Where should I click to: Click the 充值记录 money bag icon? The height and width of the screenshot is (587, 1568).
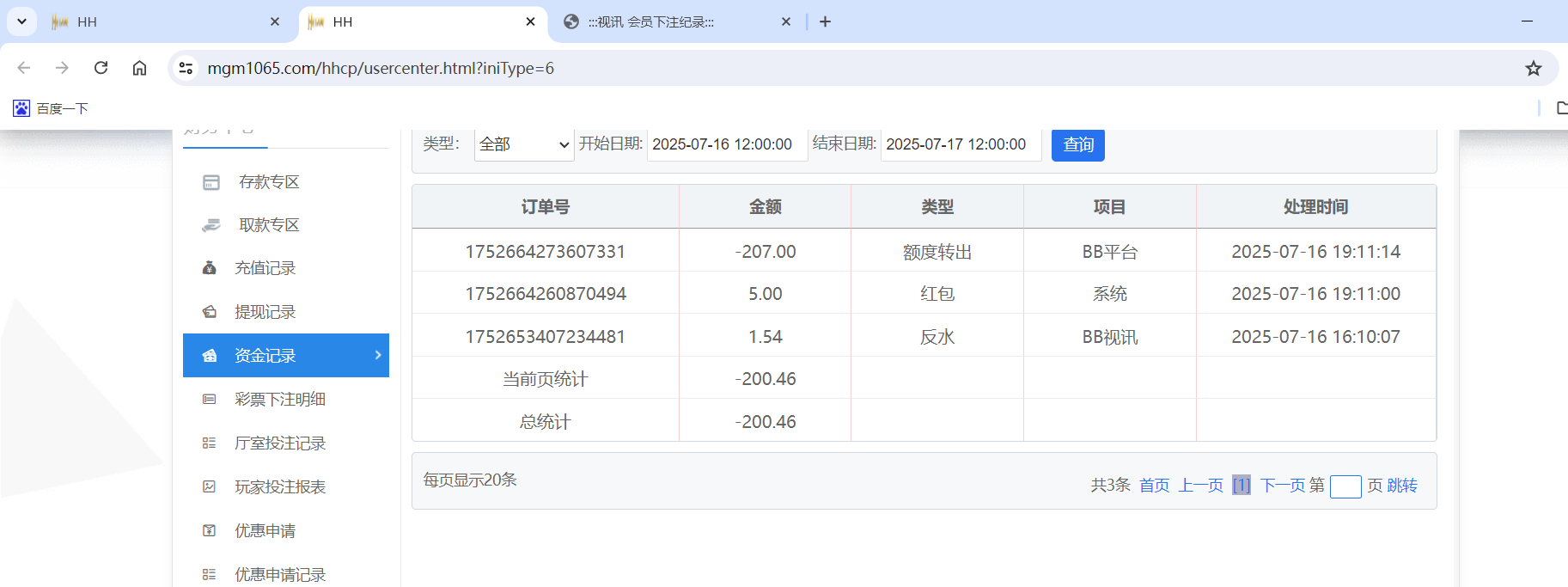click(x=209, y=268)
